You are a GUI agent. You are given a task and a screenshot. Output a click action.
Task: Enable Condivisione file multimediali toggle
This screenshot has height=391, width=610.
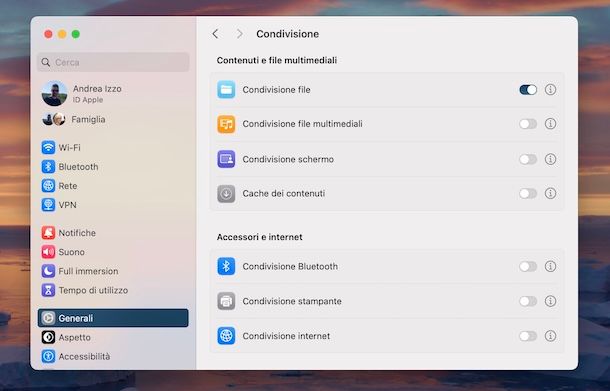click(x=528, y=124)
